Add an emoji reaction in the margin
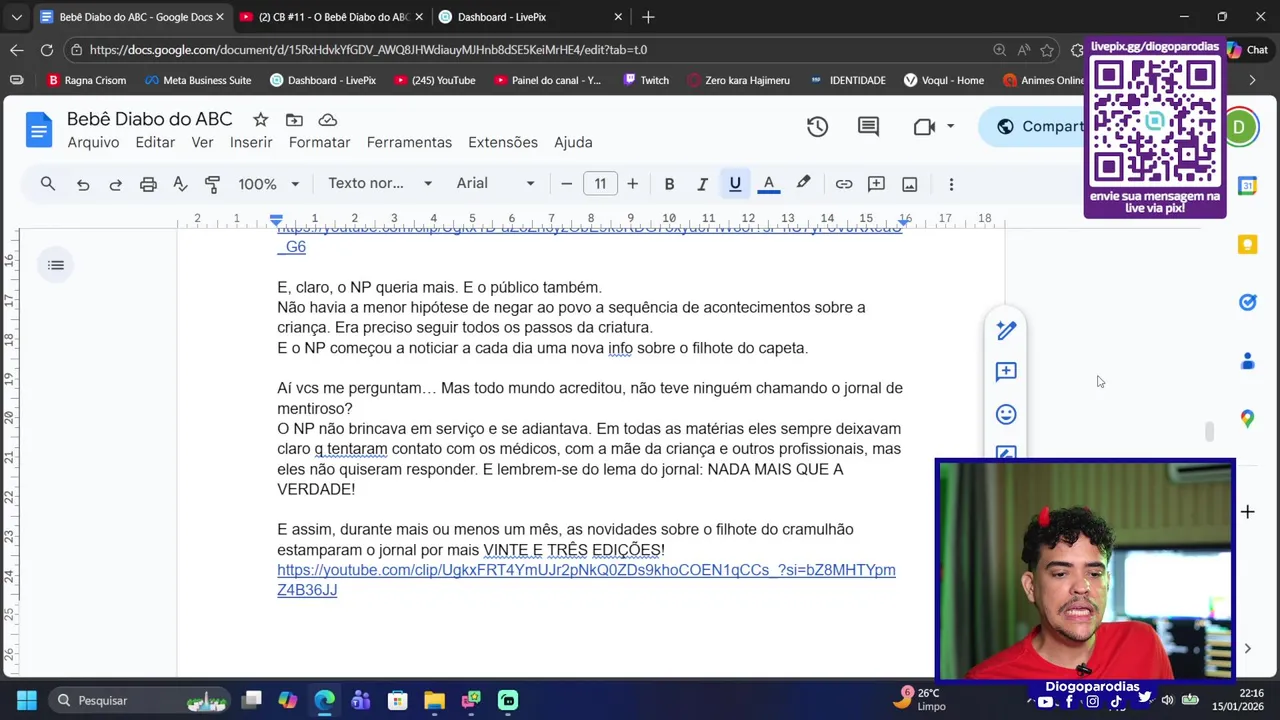Image resolution: width=1280 pixels, height=720 pixels. [1006, 414]
